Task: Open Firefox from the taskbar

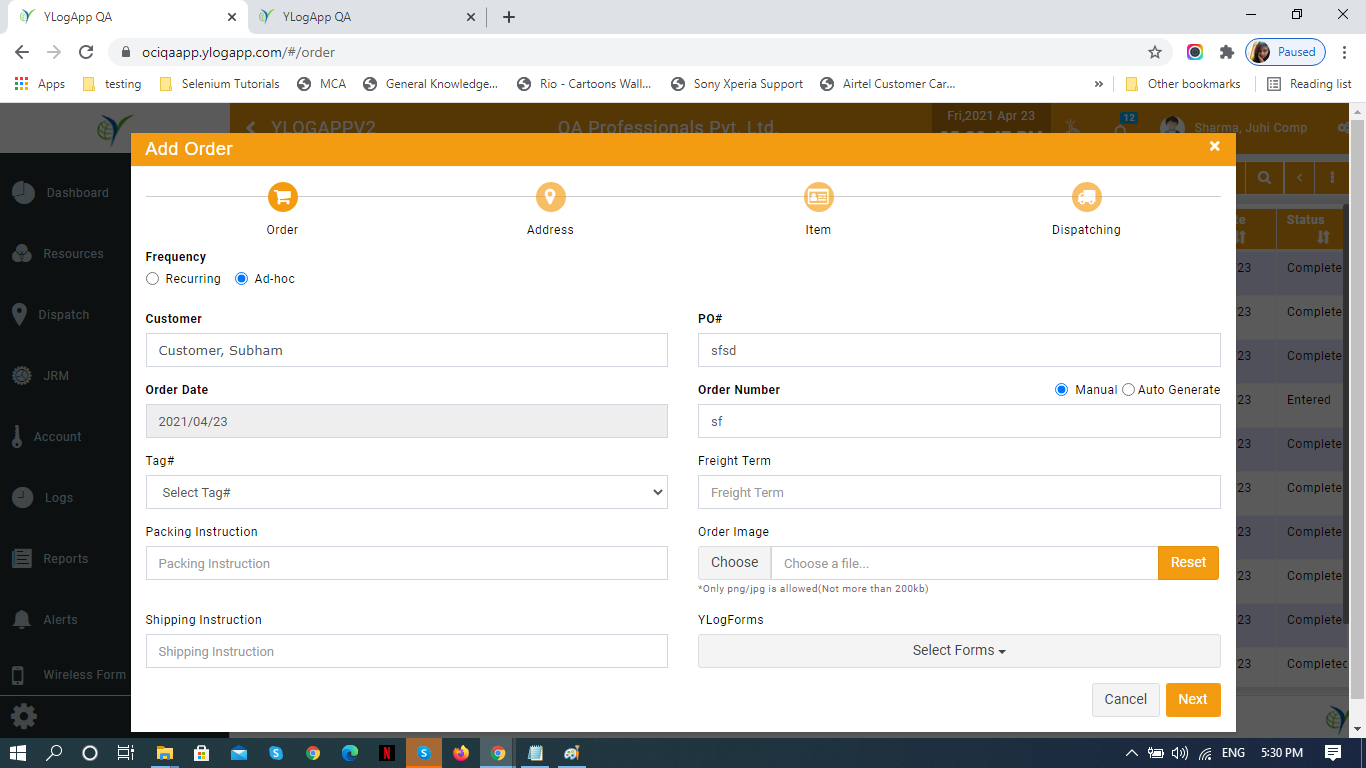Action: [x=460, y=753]
